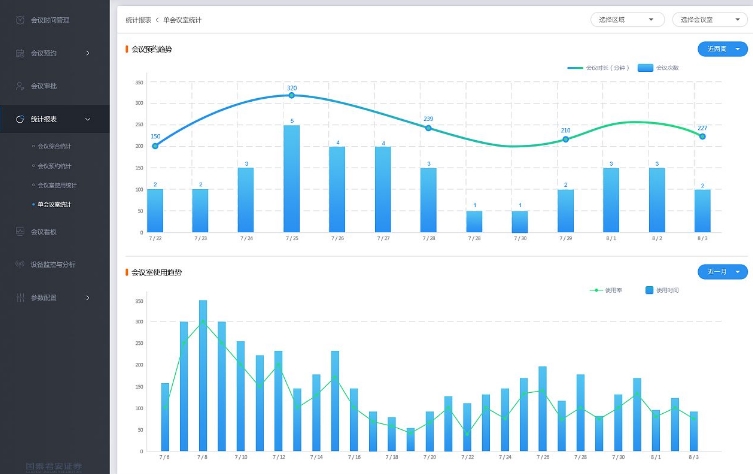Click the 统计报表 breadcrumb link

(139, 19)
